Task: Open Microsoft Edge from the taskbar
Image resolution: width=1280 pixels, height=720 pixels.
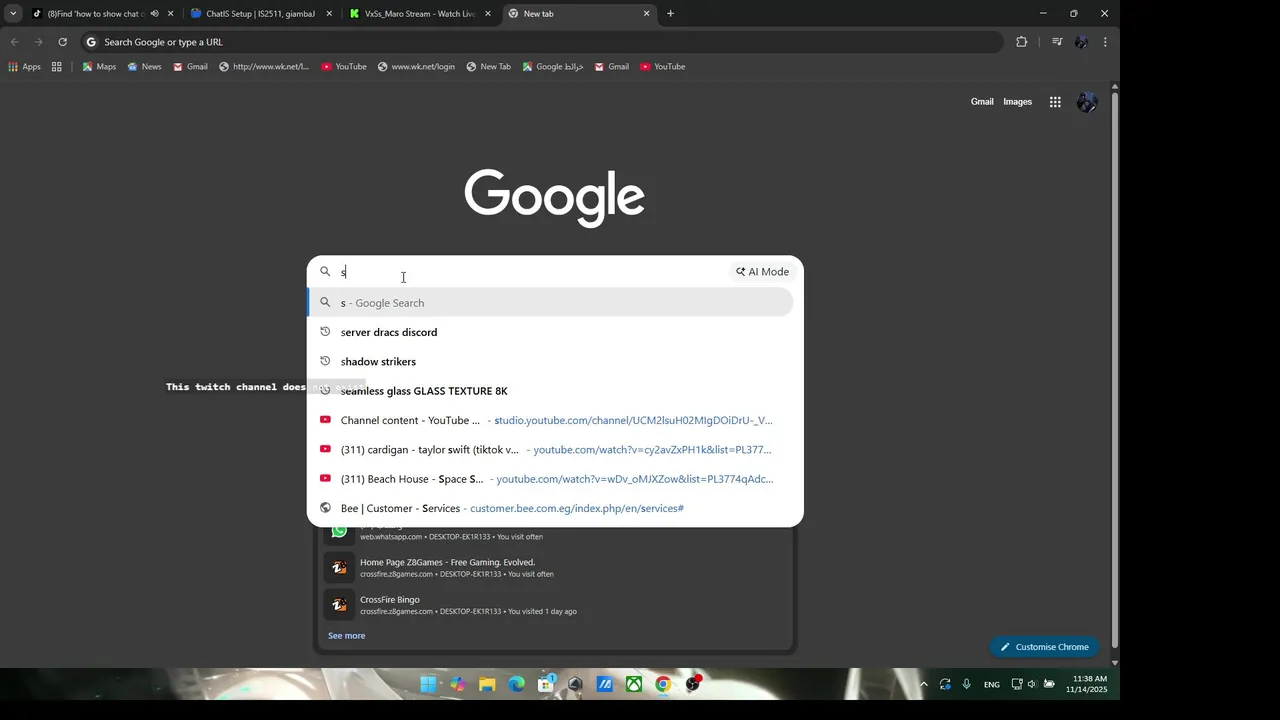Action: pos(516,684)
